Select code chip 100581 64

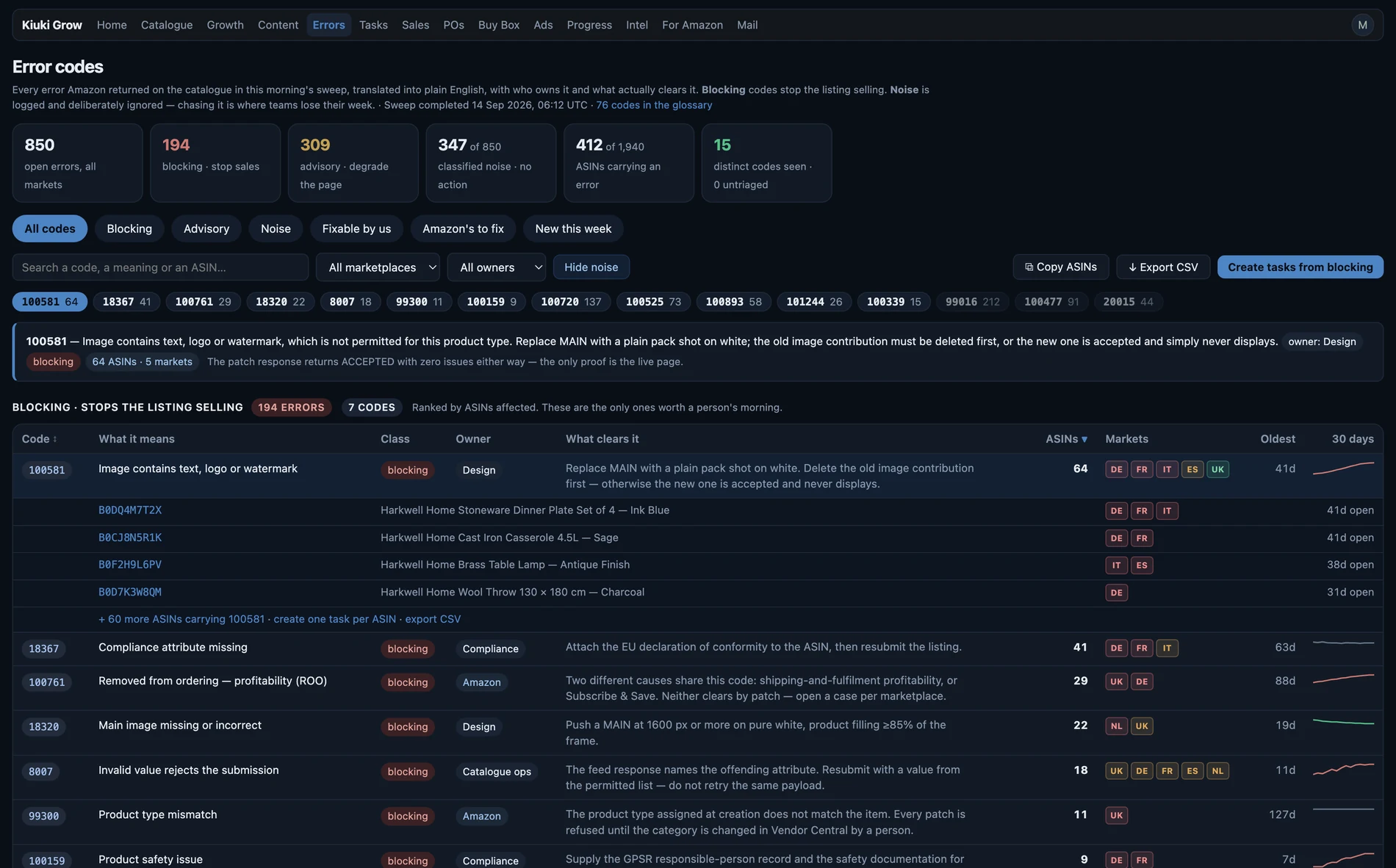pos(50,302)
